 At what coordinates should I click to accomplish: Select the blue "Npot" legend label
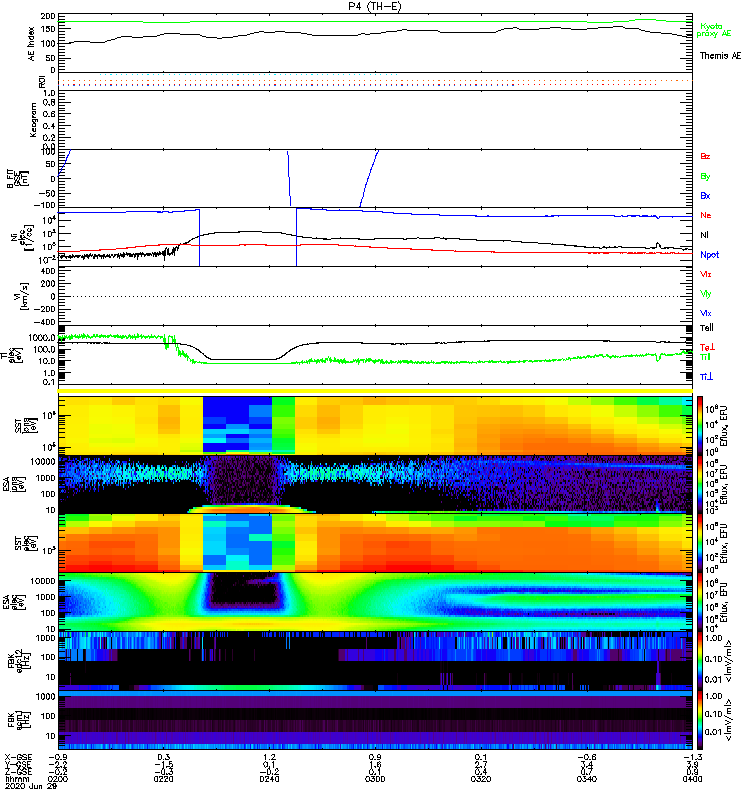tap(709, 255)
